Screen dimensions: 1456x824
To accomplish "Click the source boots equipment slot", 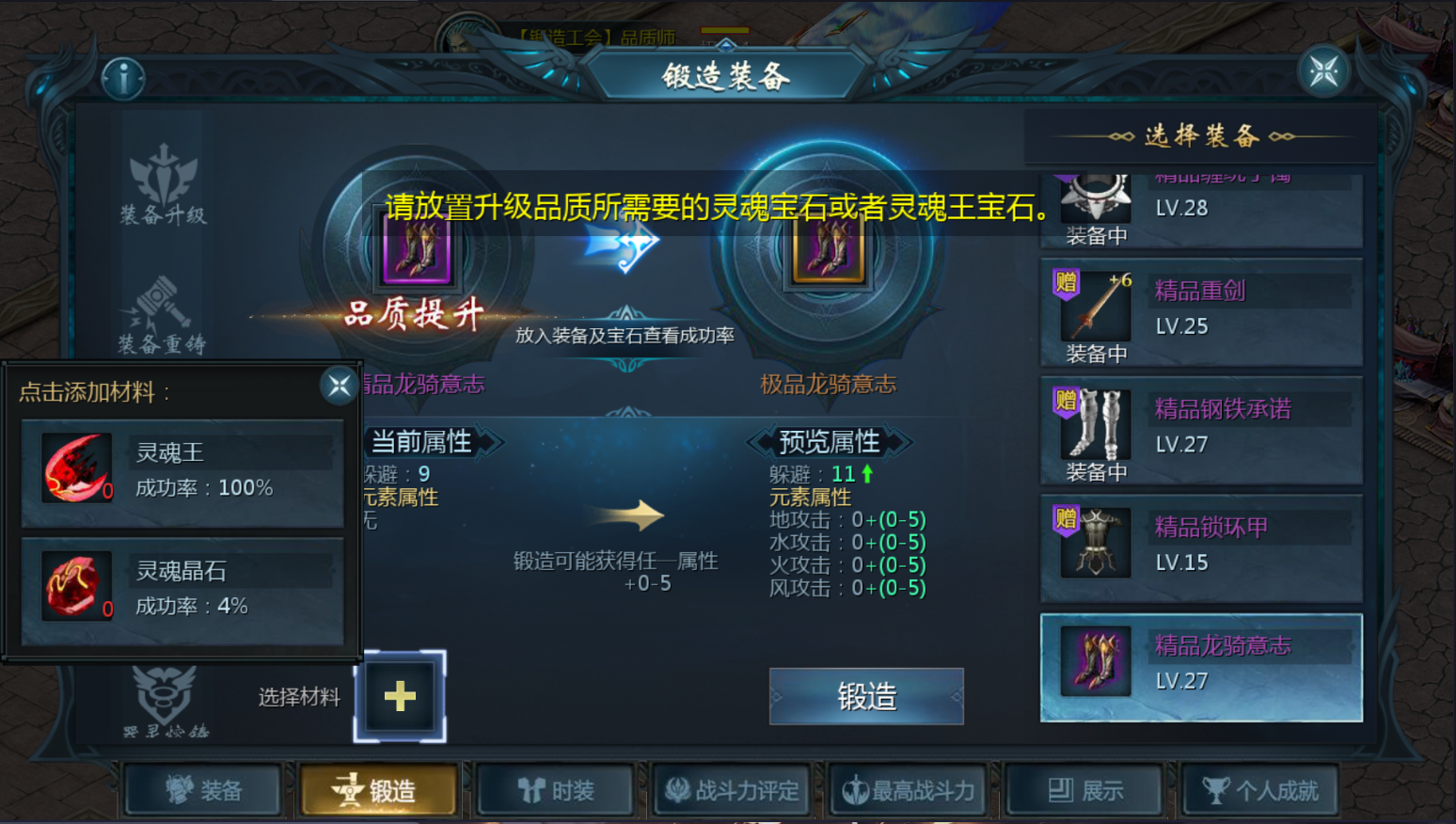I will 417,247.
